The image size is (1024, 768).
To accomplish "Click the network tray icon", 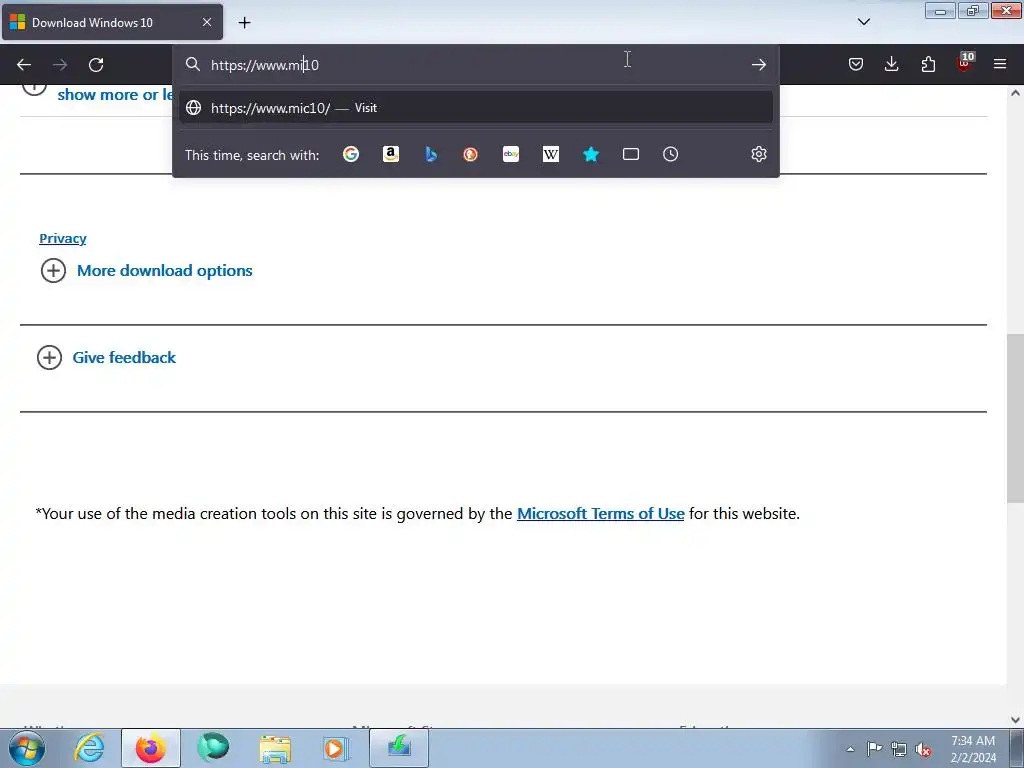I will pos(899,749).
